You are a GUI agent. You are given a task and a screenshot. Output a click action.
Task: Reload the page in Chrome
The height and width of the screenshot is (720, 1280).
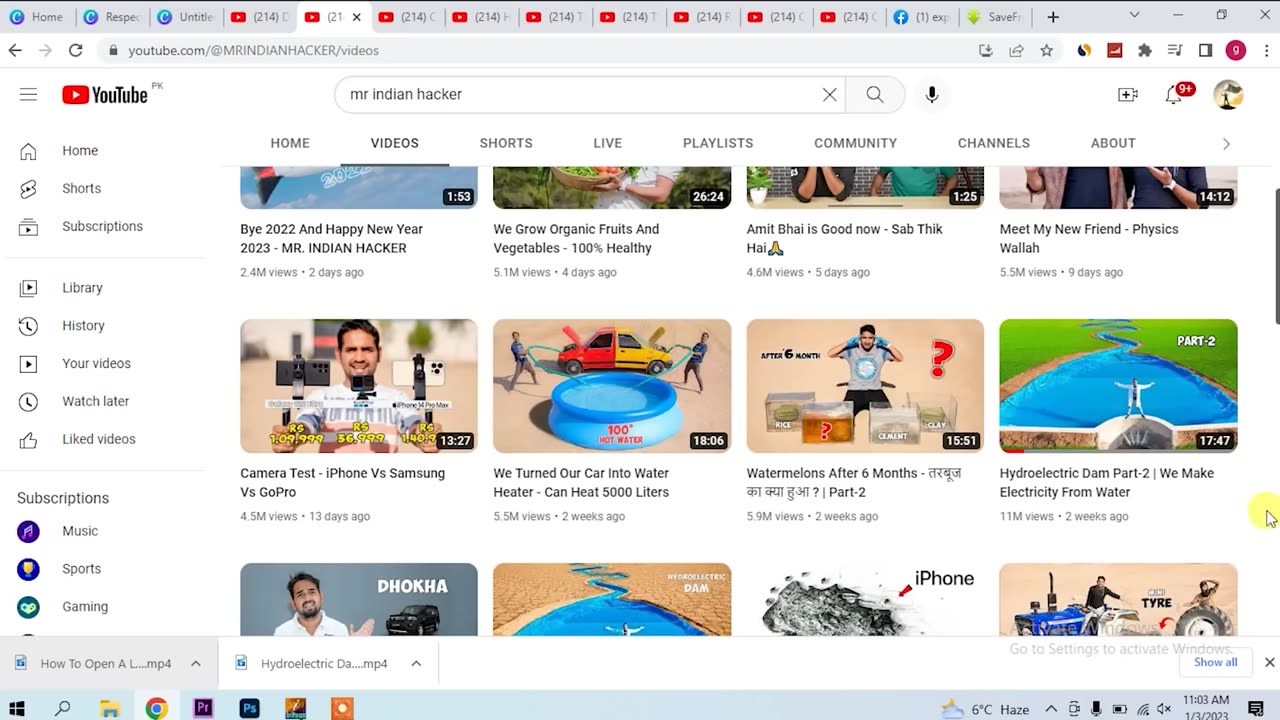pos(75,50)
